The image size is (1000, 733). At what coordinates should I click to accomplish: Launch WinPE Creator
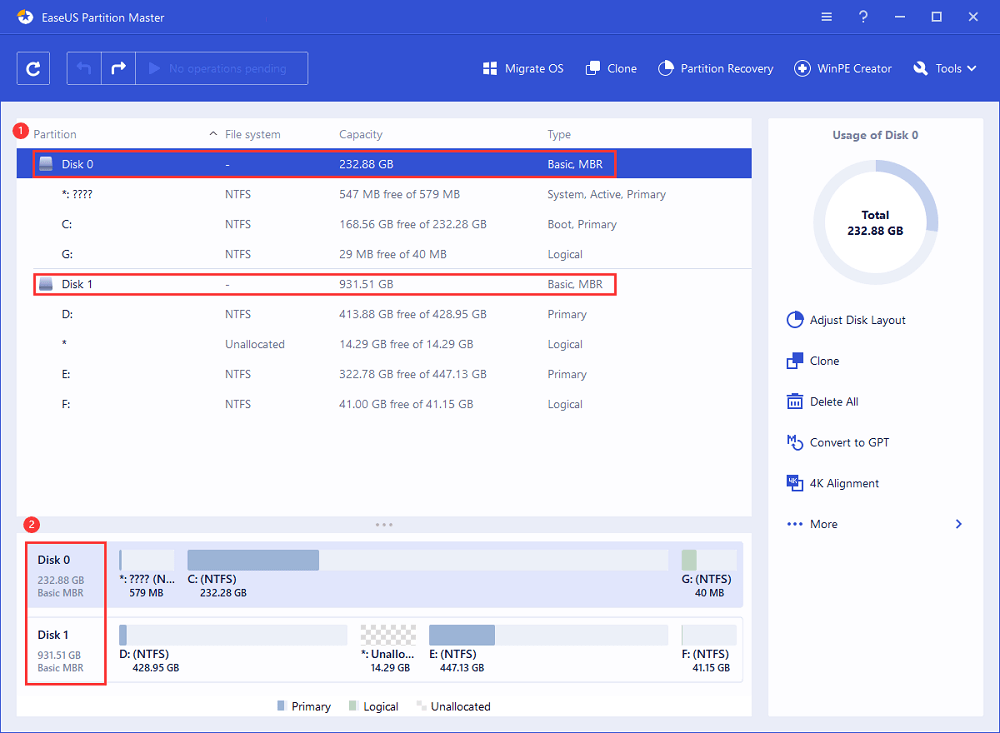(842, 68)
